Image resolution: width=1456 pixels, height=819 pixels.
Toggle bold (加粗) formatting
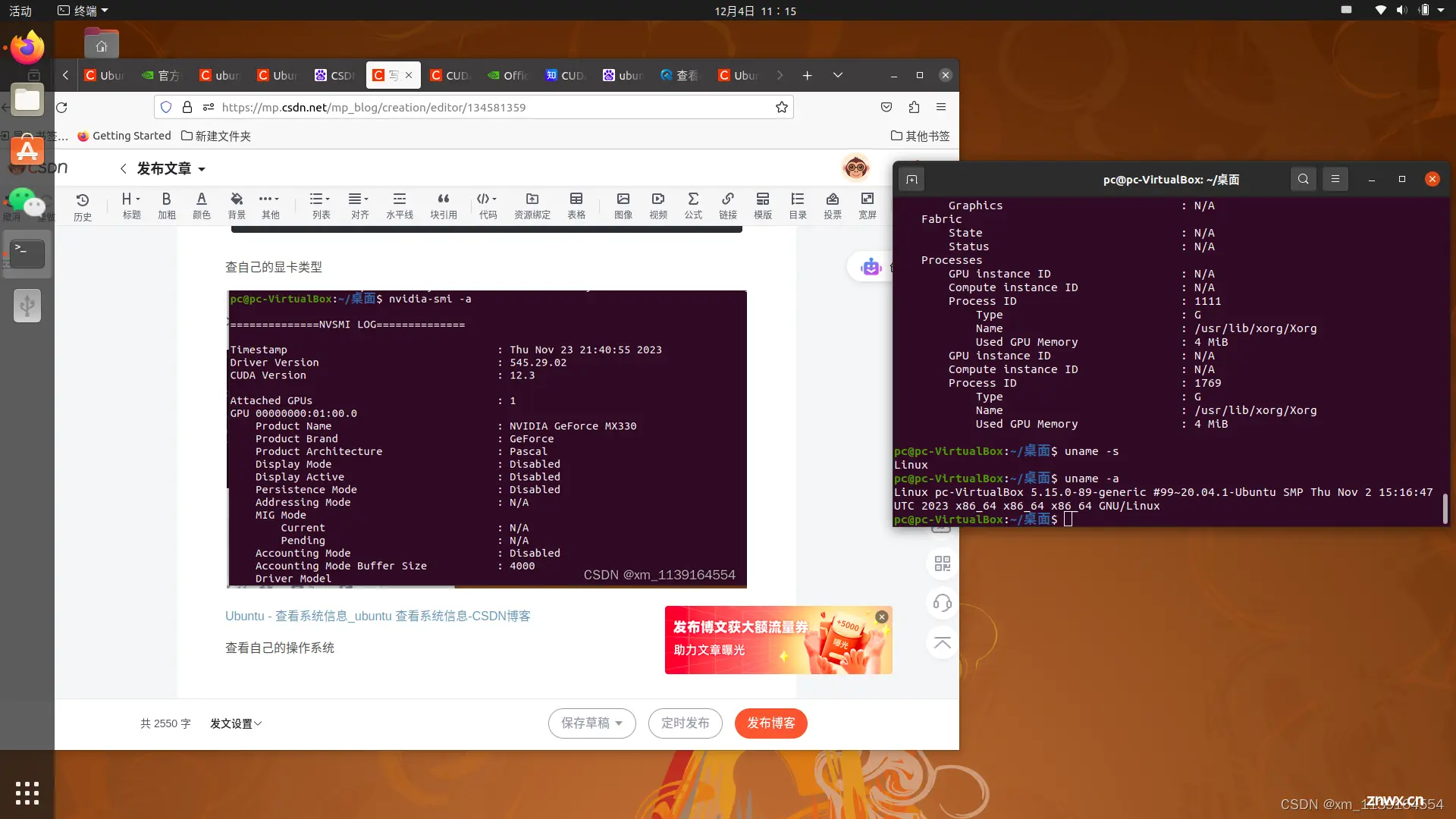point(167,206)
